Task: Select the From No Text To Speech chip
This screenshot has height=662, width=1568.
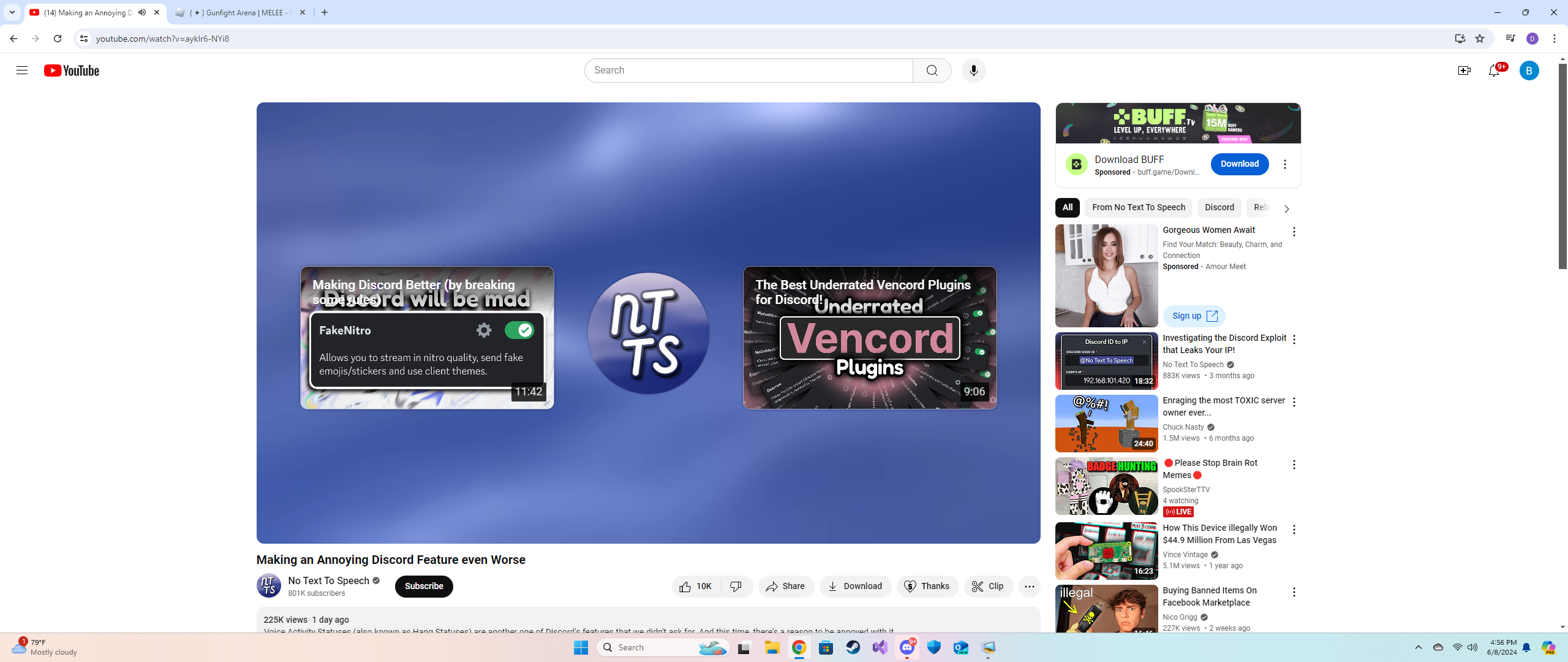Action: point(1138,207)
